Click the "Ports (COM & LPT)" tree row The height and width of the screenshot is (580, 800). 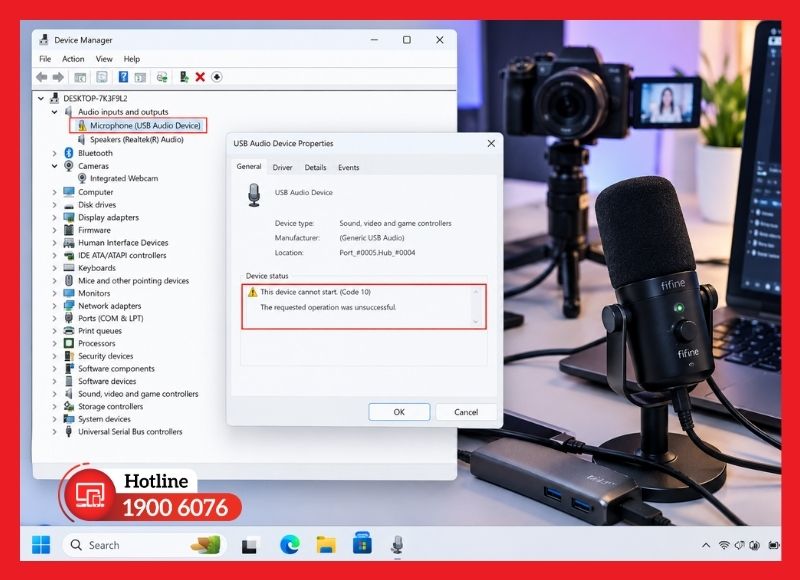pos(104,318)
